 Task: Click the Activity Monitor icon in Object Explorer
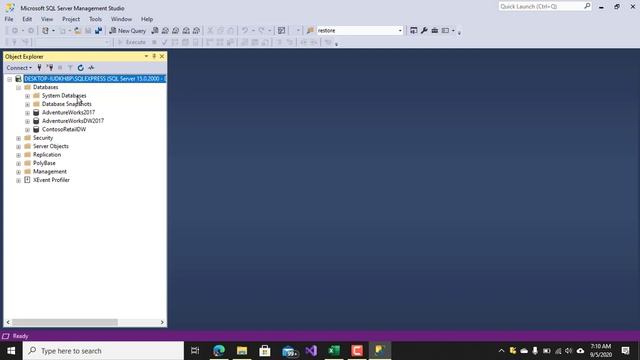click(91, 68)
